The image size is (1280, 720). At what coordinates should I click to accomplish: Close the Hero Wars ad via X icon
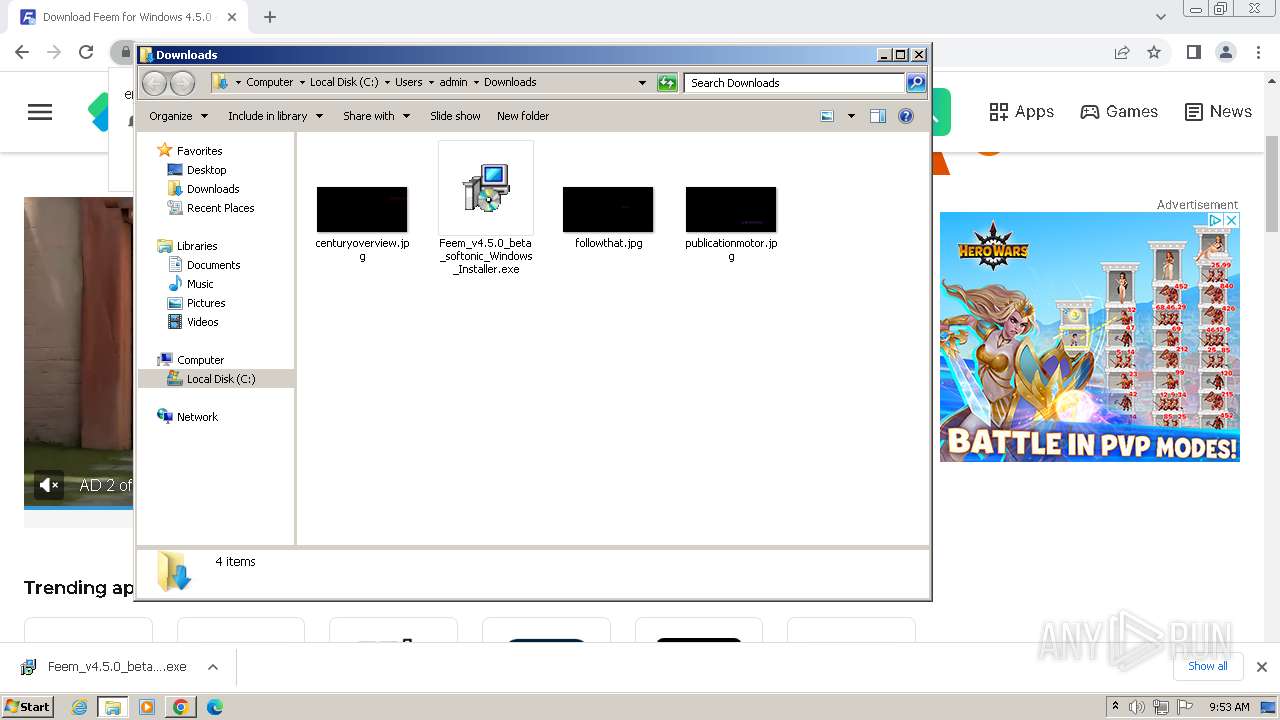pyautogui.click(x=1232, y=220)
